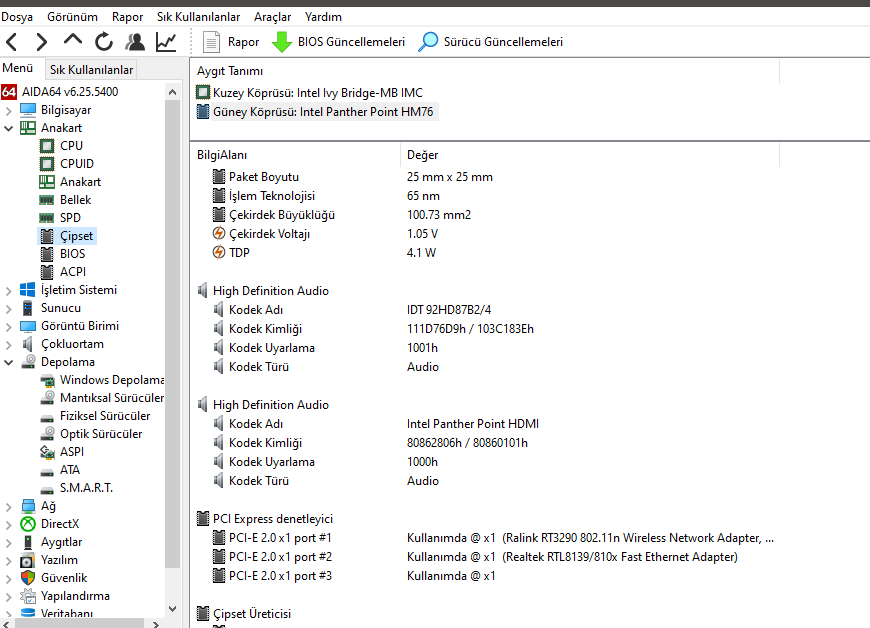Switch to the Sık Kullanılanlar tab
This screenshot has width=870, height=628.
pyautogui.click(x=92, y=70)
